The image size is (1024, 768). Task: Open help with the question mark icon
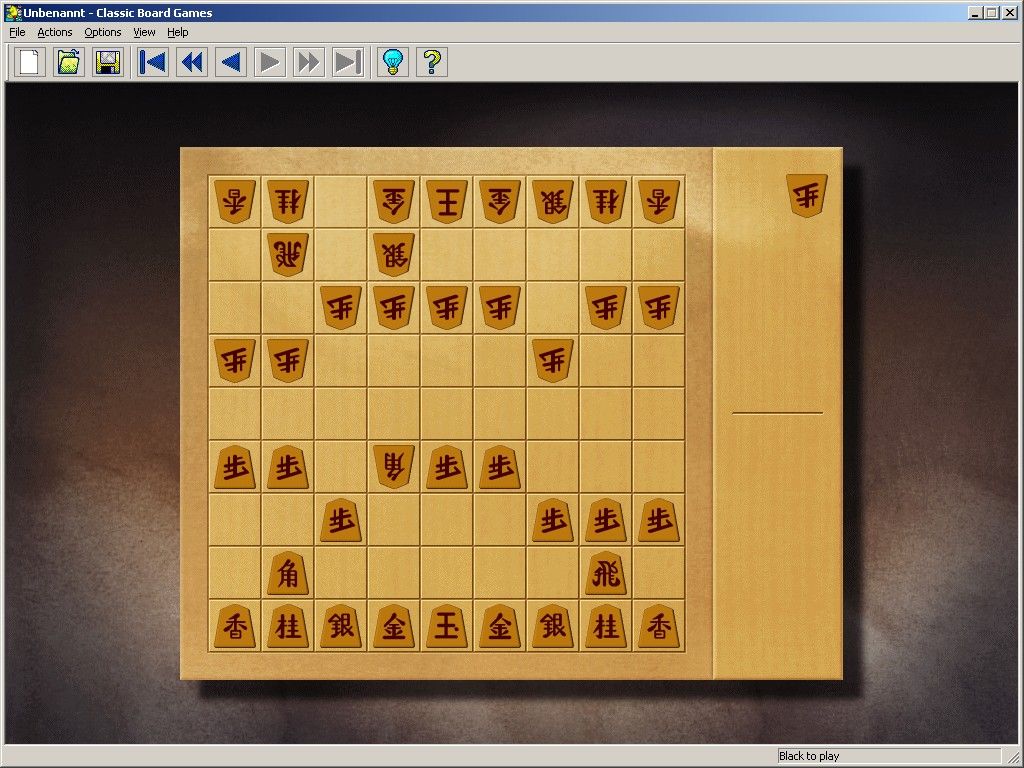[x=430, y=62]
